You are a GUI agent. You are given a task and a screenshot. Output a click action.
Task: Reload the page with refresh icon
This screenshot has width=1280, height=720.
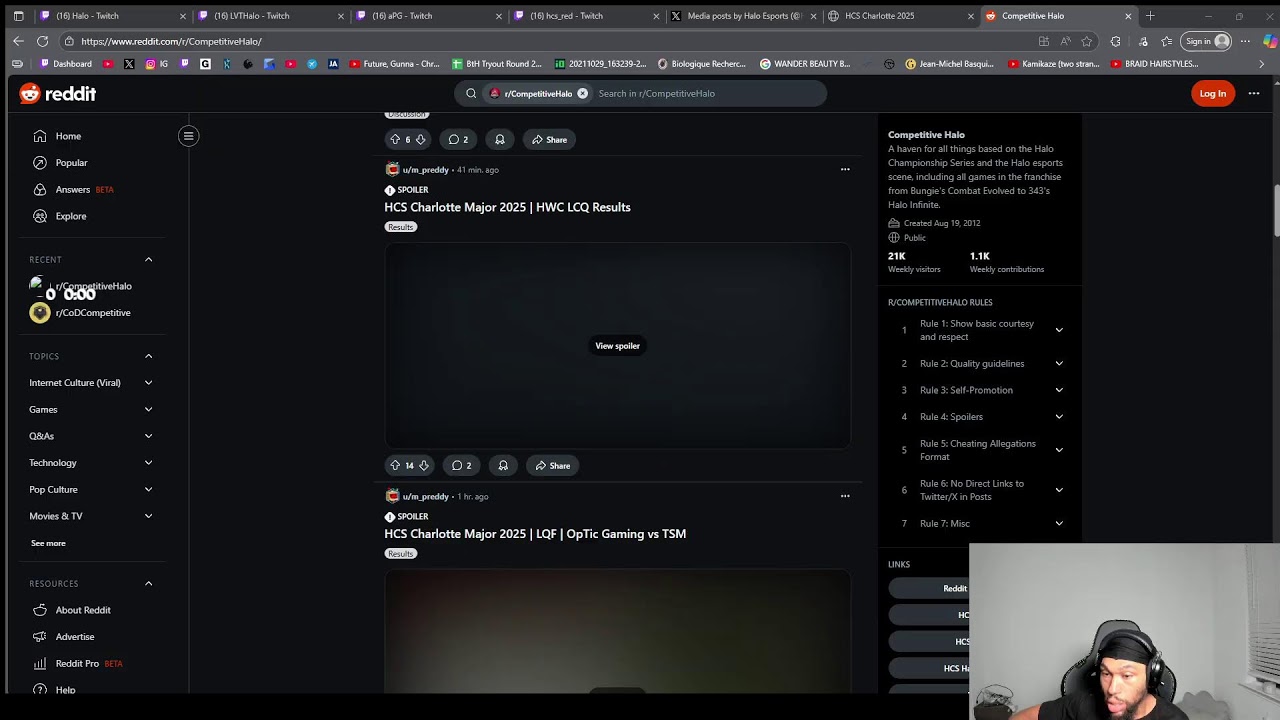tap(42, 41)
